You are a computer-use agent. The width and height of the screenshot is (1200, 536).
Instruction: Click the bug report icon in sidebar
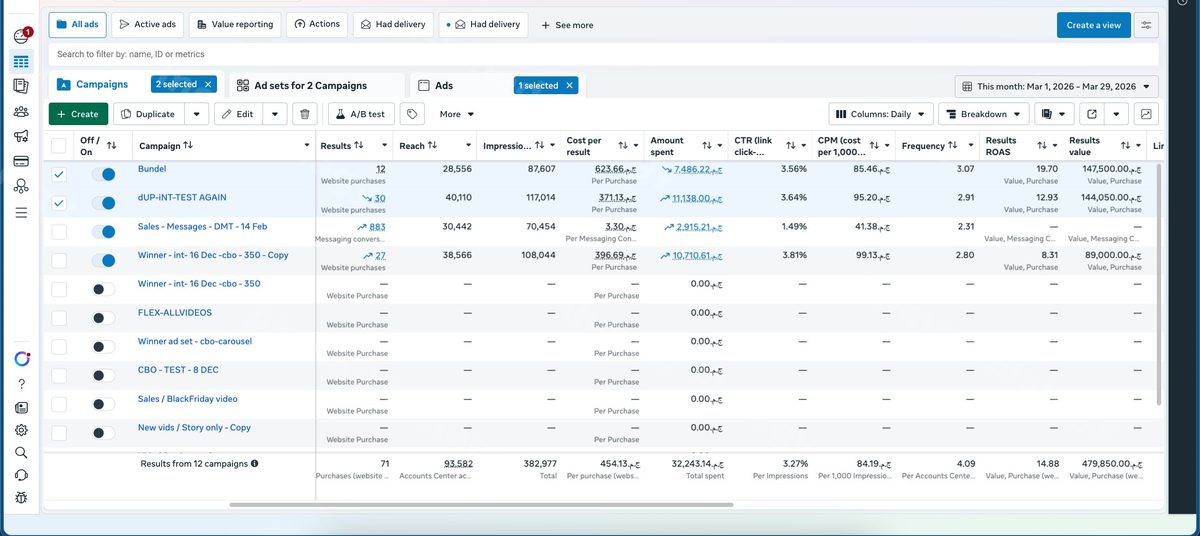(x=22, y=496)
